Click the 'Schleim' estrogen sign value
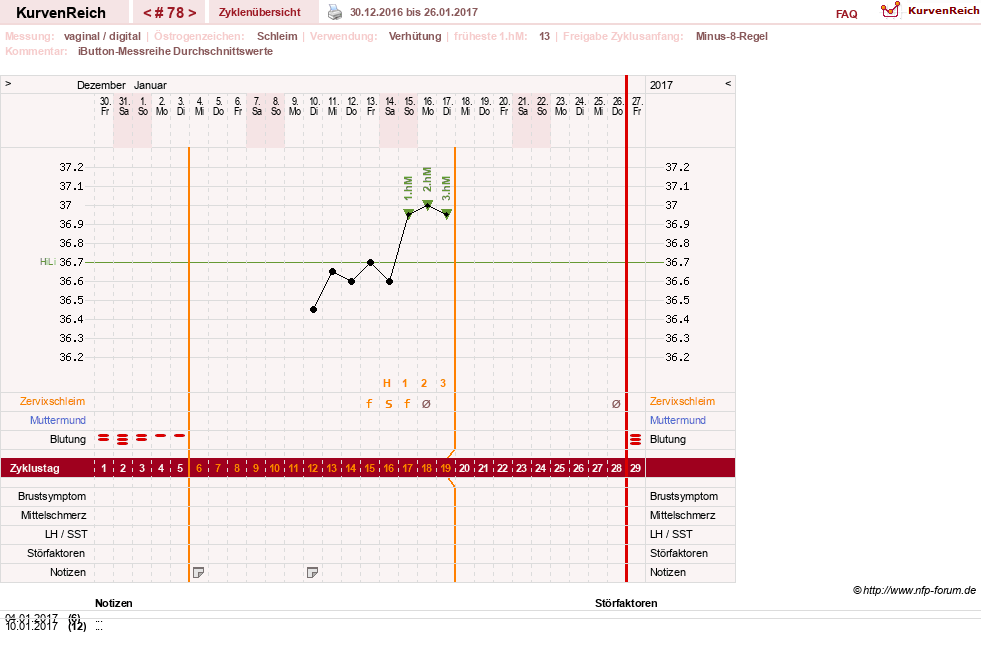981x662 pixels. point(277,36)
